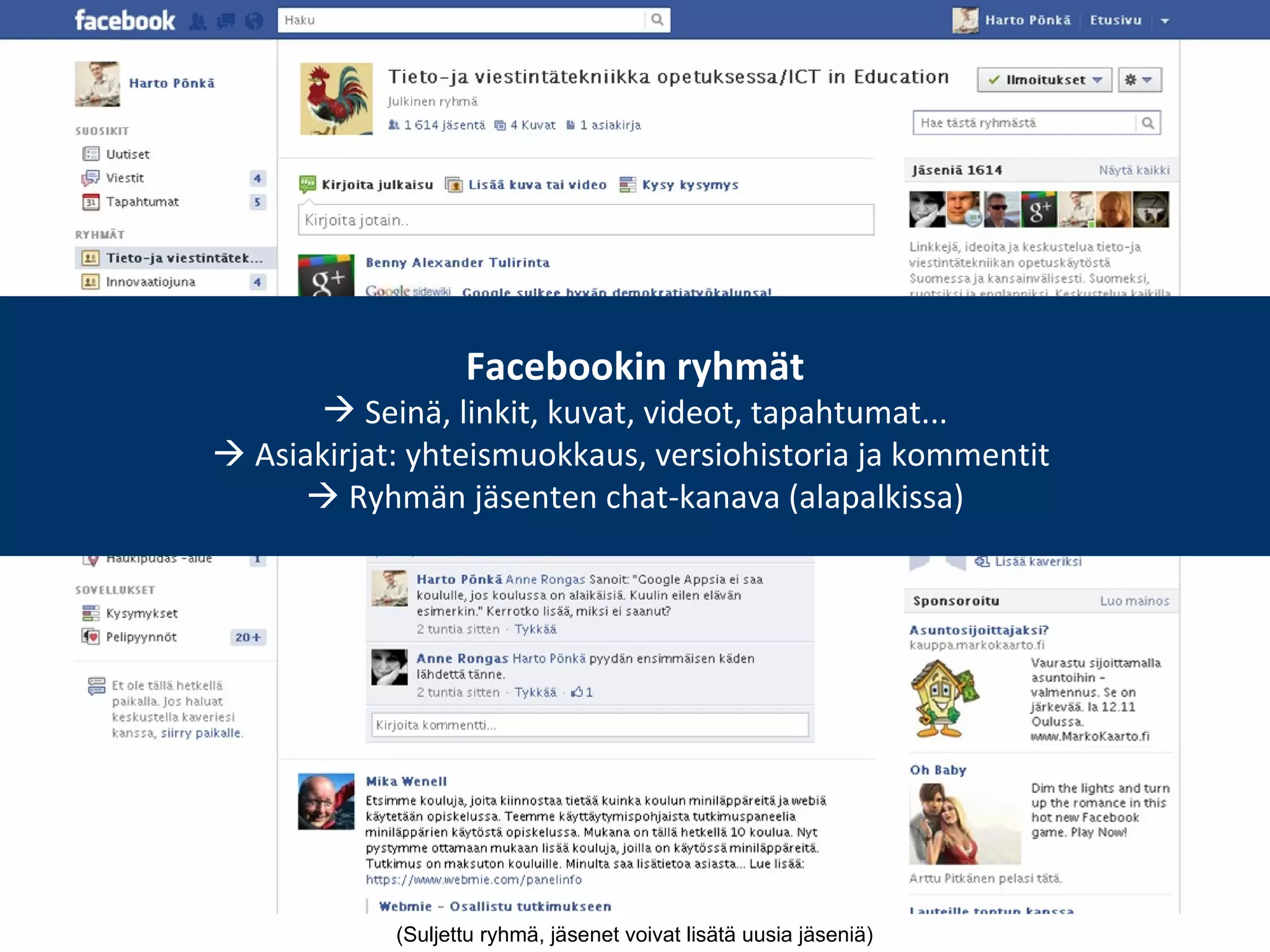Click the Kirjoita jotain post box
1270x952 pixels.
586,220
